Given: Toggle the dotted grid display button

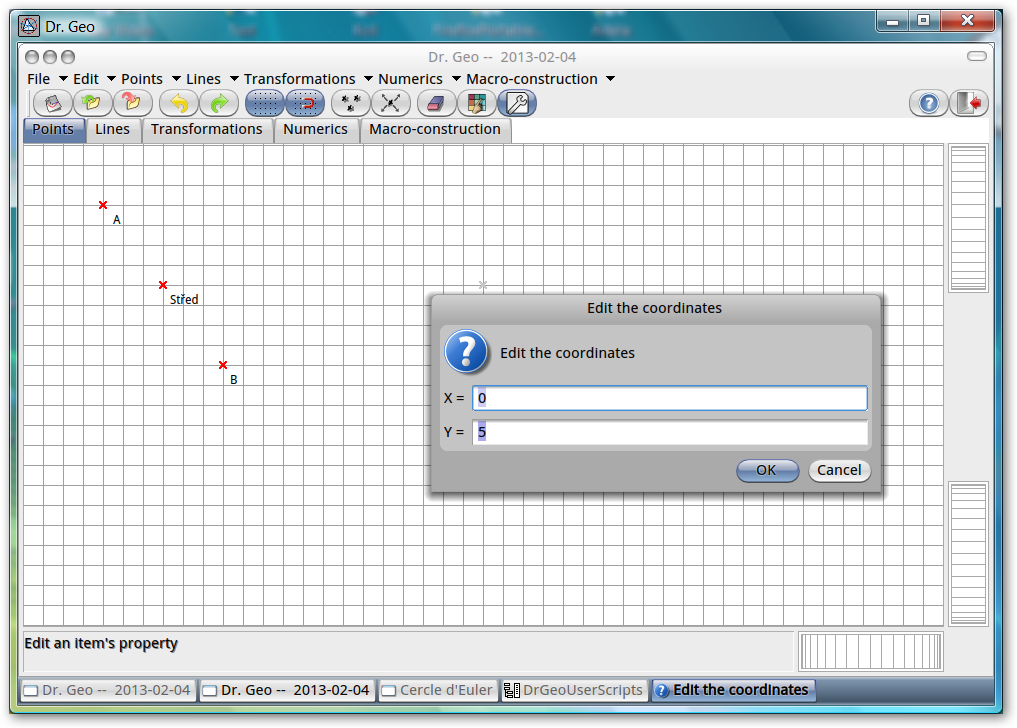Looking at the screenshot, I should click(x=265, y=103).
